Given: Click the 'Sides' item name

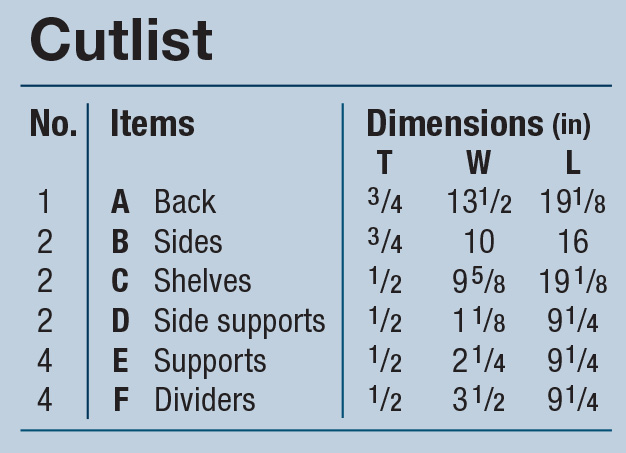Looking at the screenshot, I should pos(188,242).
